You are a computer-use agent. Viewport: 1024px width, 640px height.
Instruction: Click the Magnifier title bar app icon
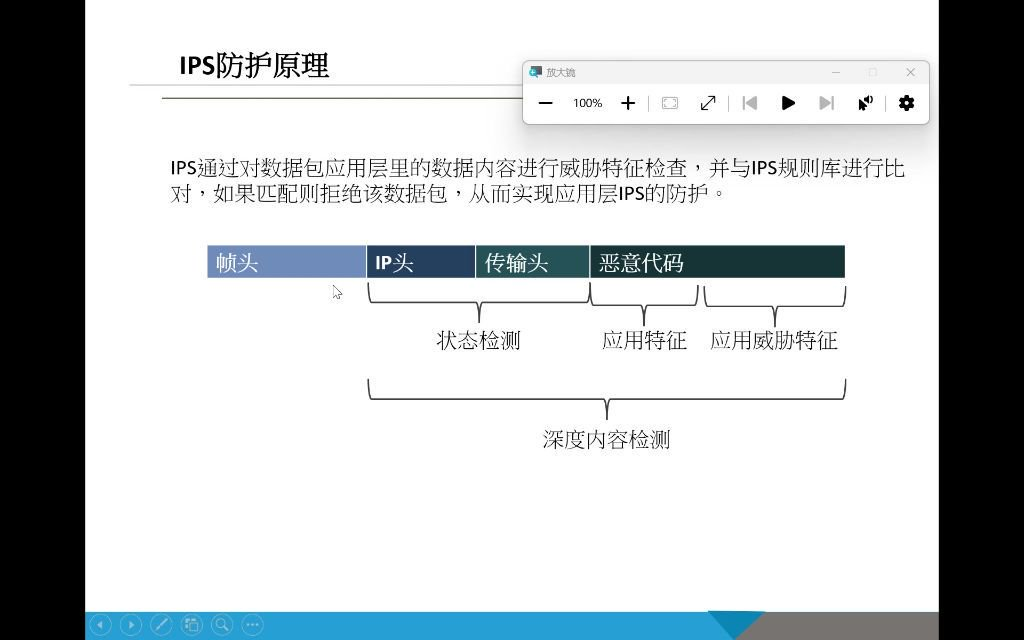point(536,72)
